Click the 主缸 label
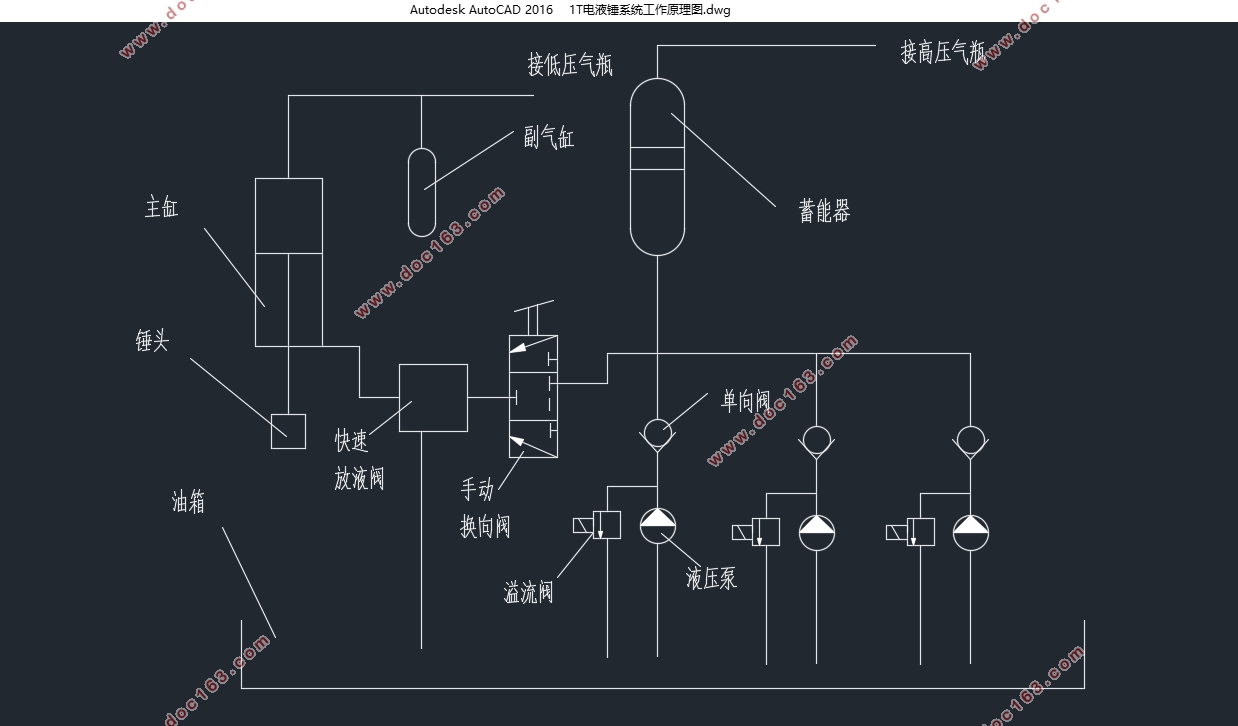Screen dimensions: 1238x726 point(162,207)
